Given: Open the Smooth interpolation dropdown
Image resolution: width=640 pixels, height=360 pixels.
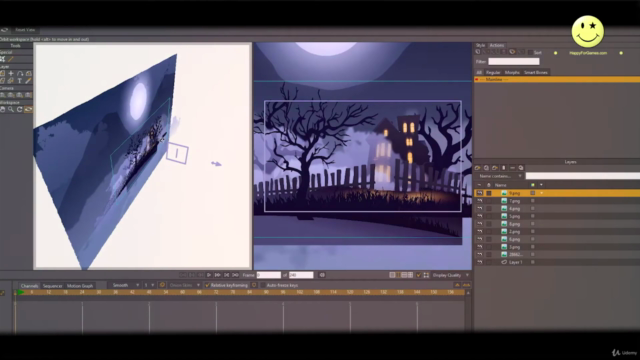Looking at the screenshot, I should tap(124, 285).
